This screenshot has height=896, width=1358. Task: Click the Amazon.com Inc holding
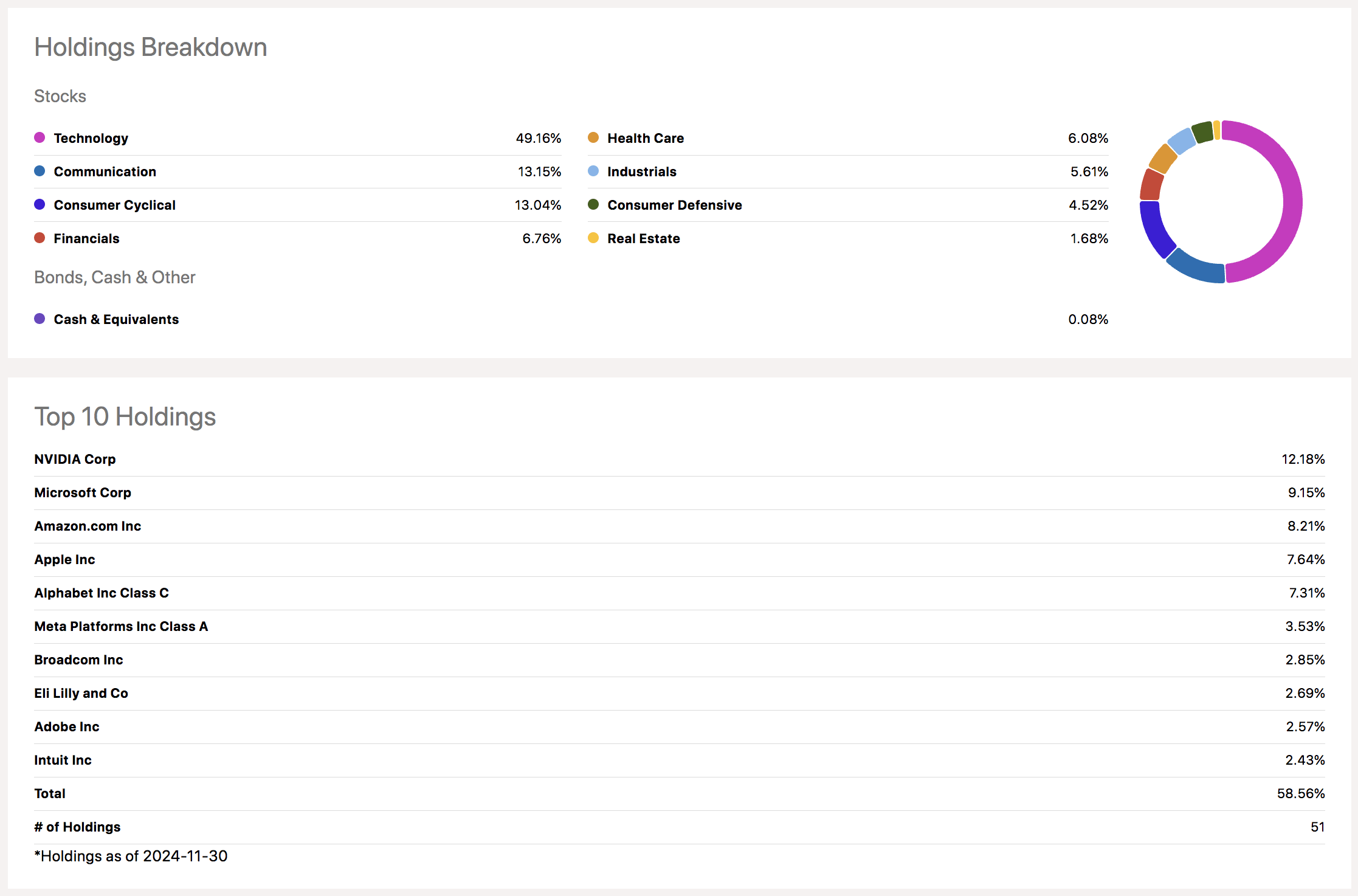88,526
